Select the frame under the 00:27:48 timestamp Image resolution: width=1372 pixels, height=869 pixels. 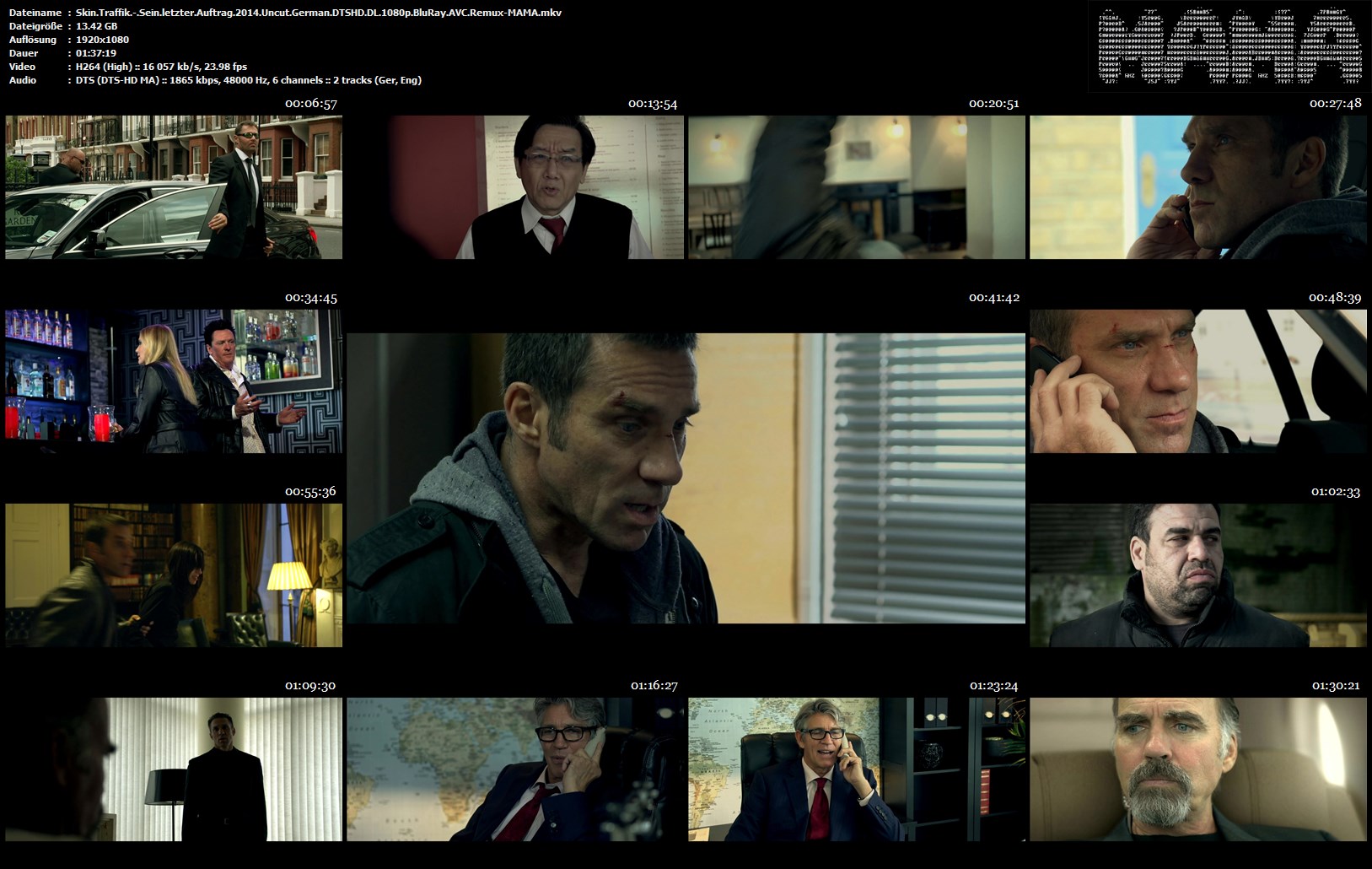point(1198,187)
